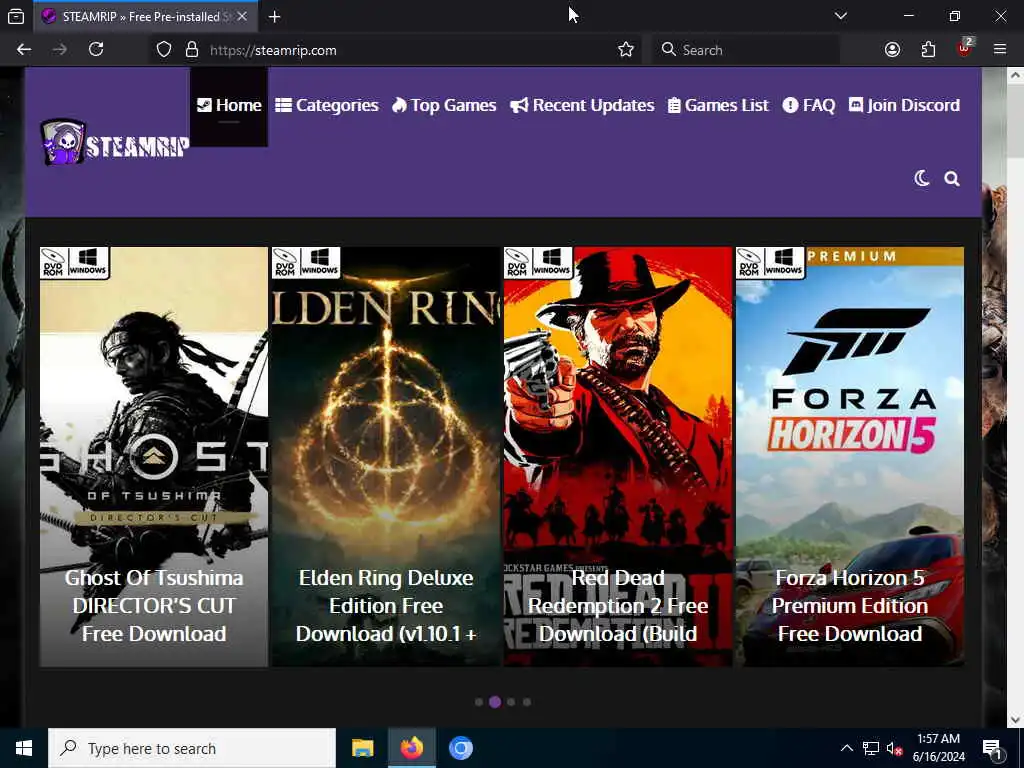Open a new browser tab
1024x768 pixels.
click(275, 16)
